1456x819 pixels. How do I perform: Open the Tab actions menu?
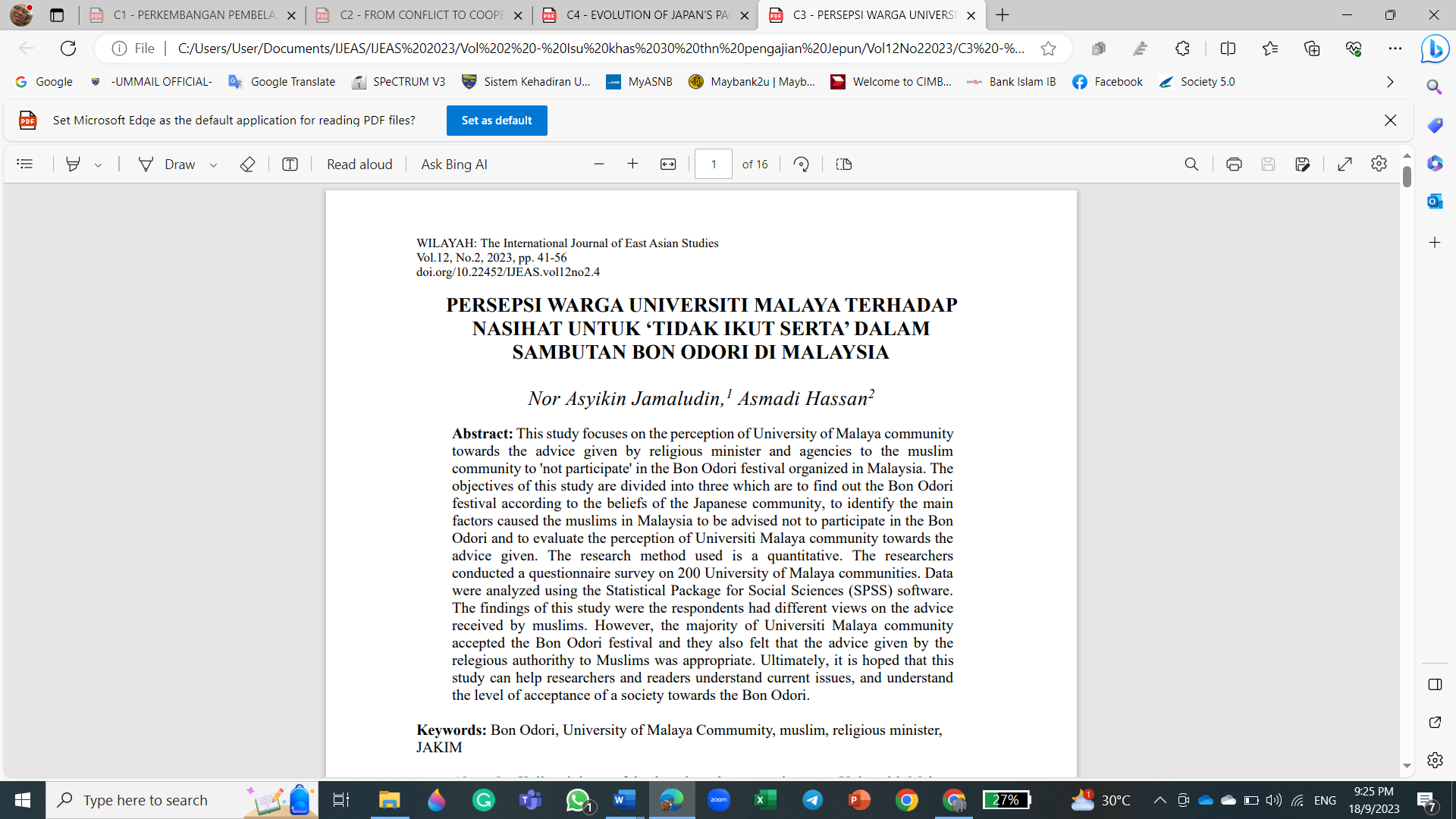[x=57, y=15]
